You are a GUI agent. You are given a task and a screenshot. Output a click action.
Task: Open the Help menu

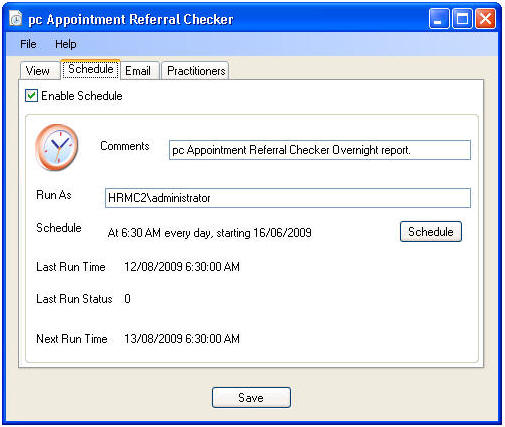pos(66,44)
